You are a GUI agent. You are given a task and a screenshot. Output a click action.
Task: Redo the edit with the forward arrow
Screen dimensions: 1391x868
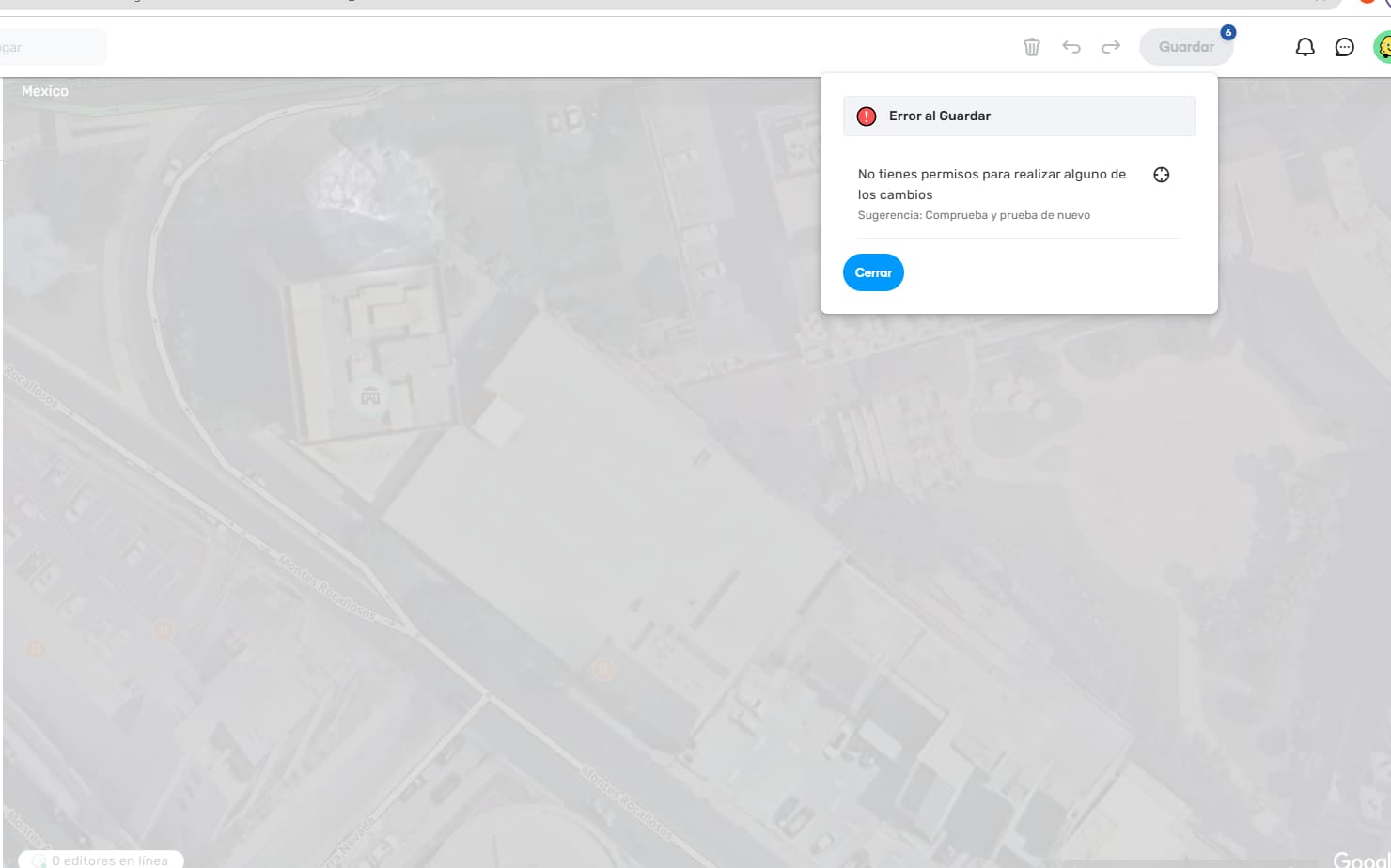click(1110, 47)
